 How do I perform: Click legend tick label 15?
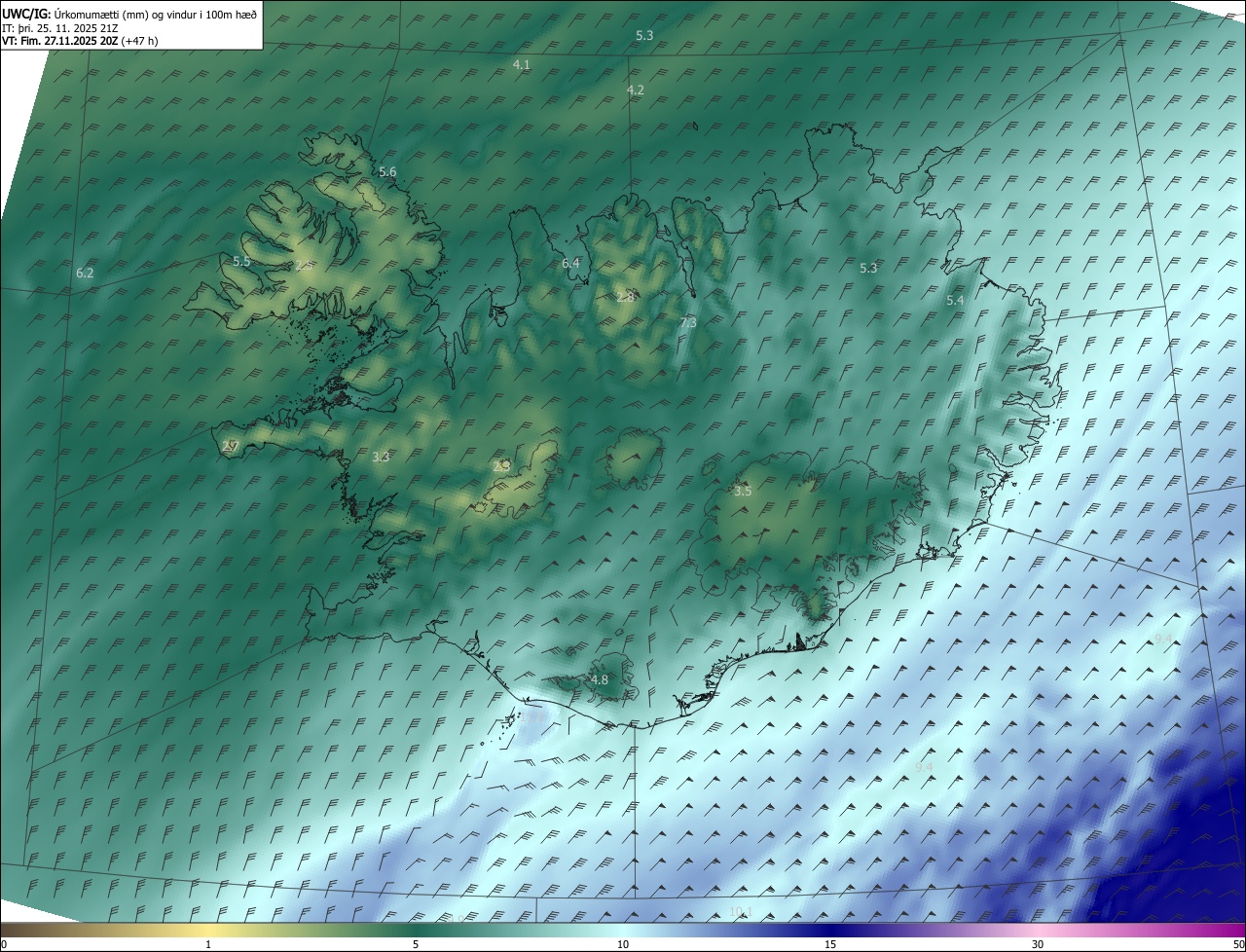tap(830, 945)
